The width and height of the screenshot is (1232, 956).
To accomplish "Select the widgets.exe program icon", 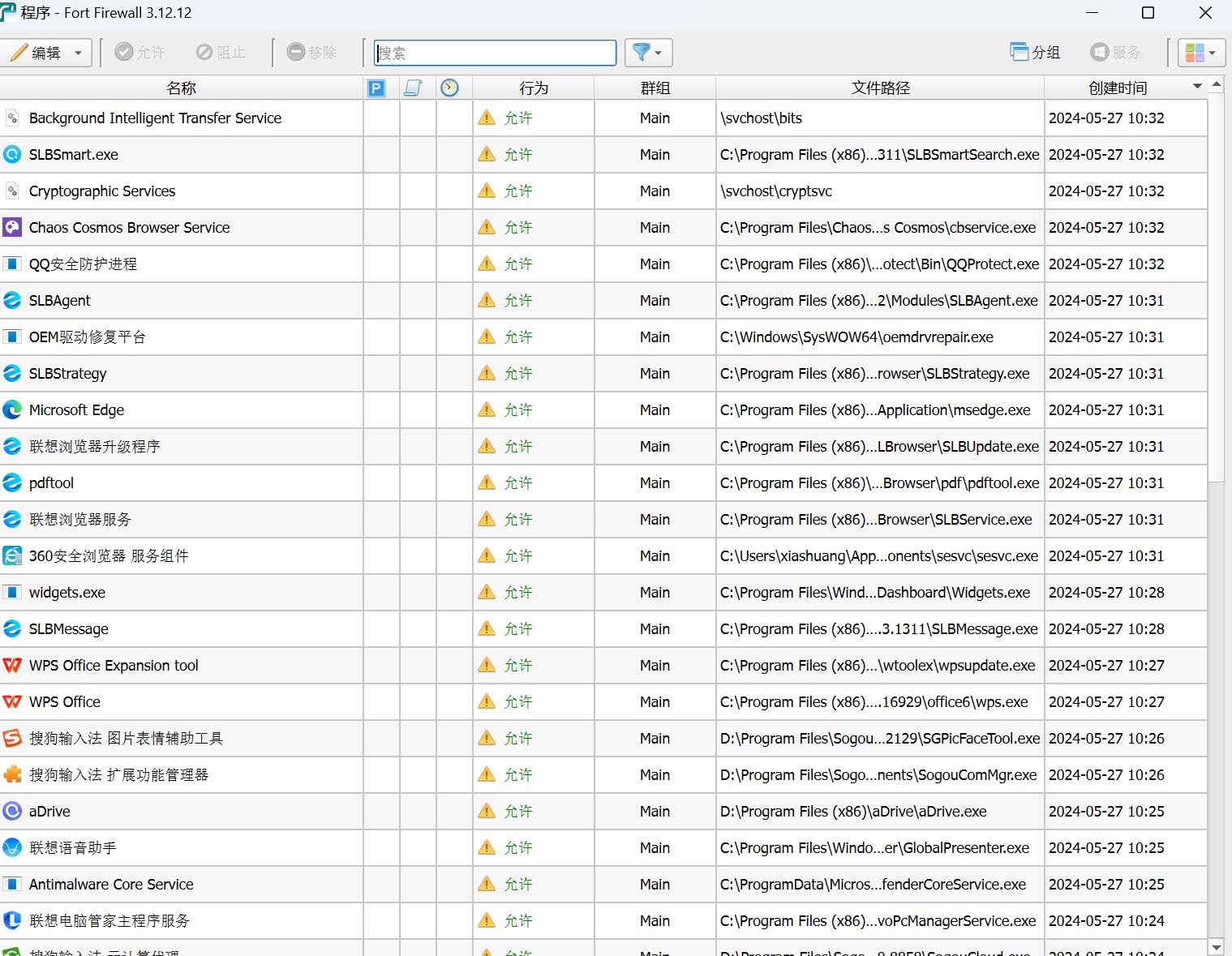I will pos(12,593).
